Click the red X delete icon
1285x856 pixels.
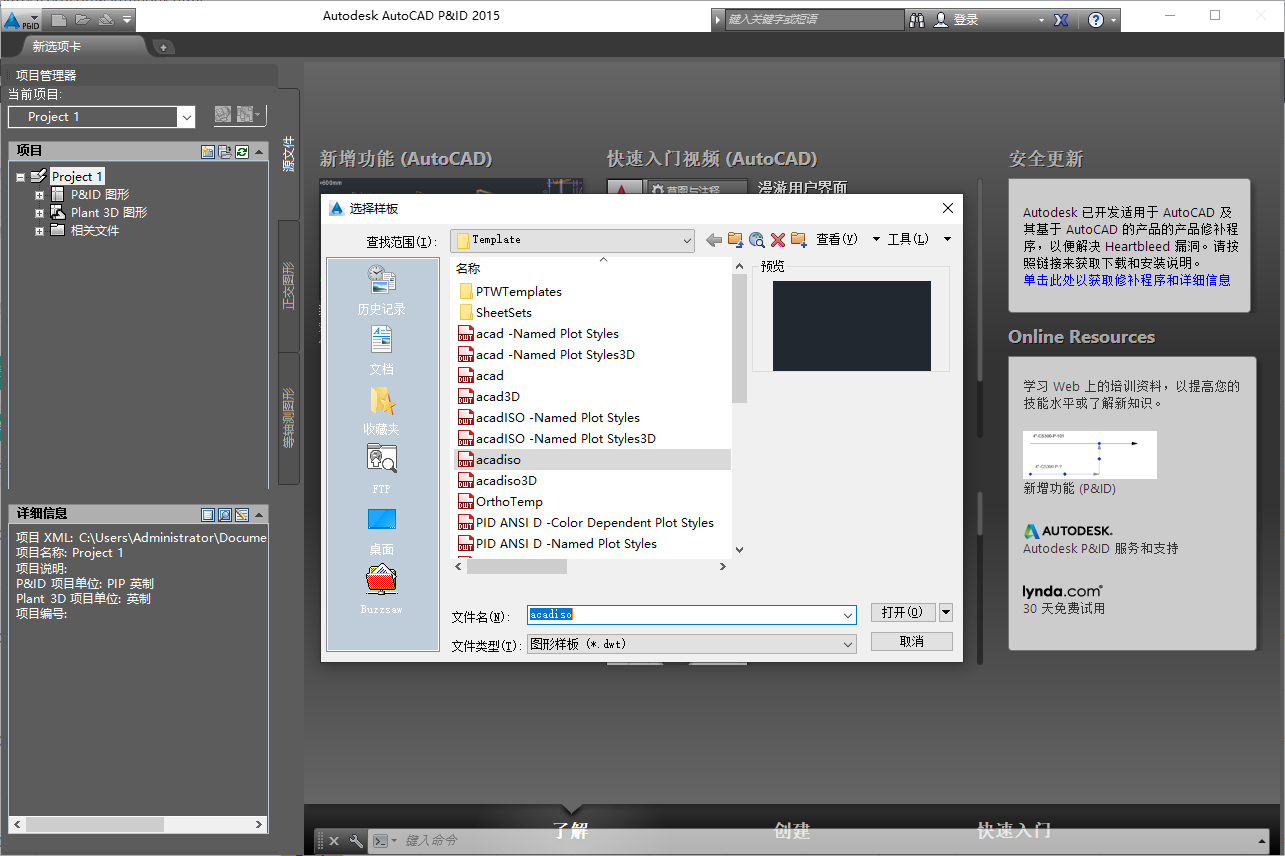[778, 239]
